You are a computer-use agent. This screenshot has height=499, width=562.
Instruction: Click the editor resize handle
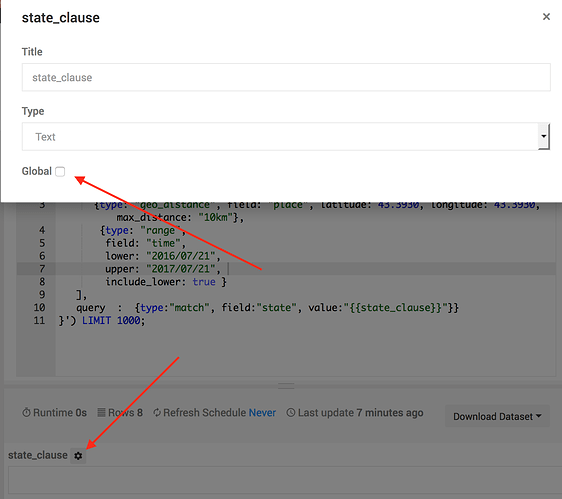(286, 386)
